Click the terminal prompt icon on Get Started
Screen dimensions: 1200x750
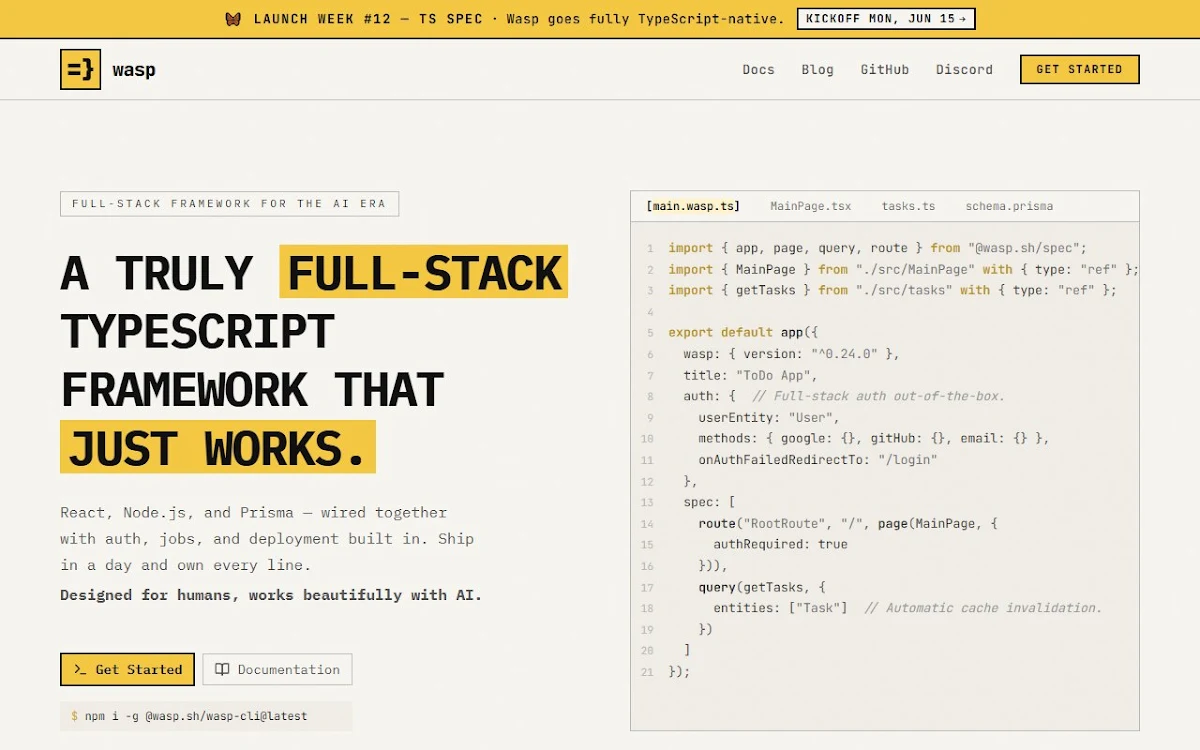coord(80,669)
